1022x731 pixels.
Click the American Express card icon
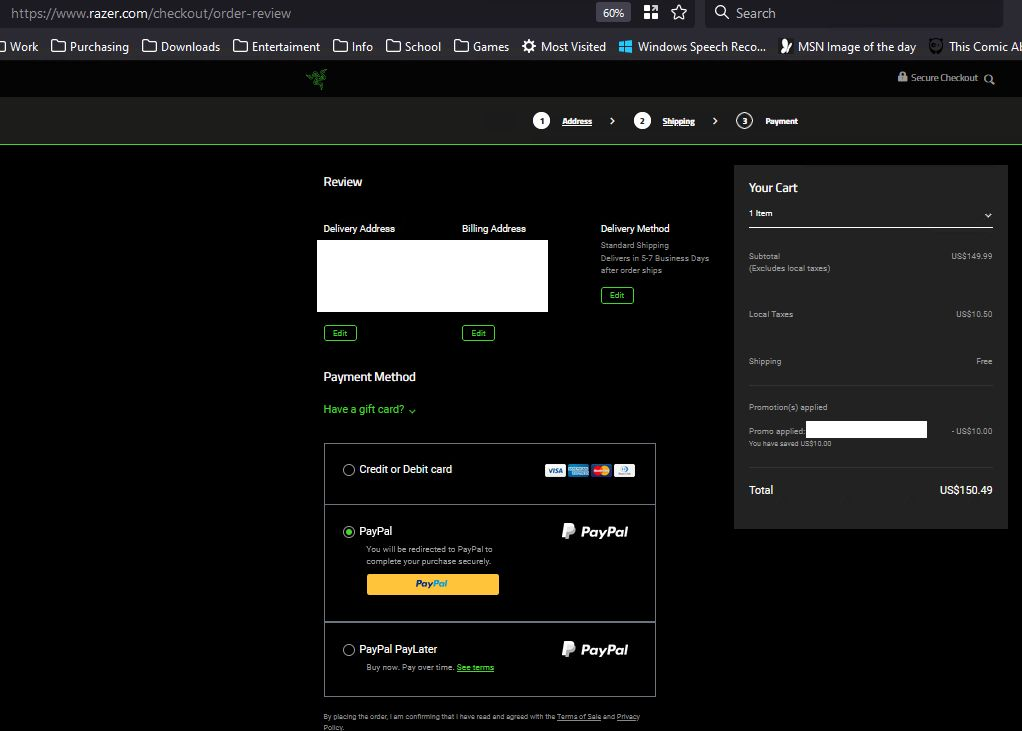[578, 470]
